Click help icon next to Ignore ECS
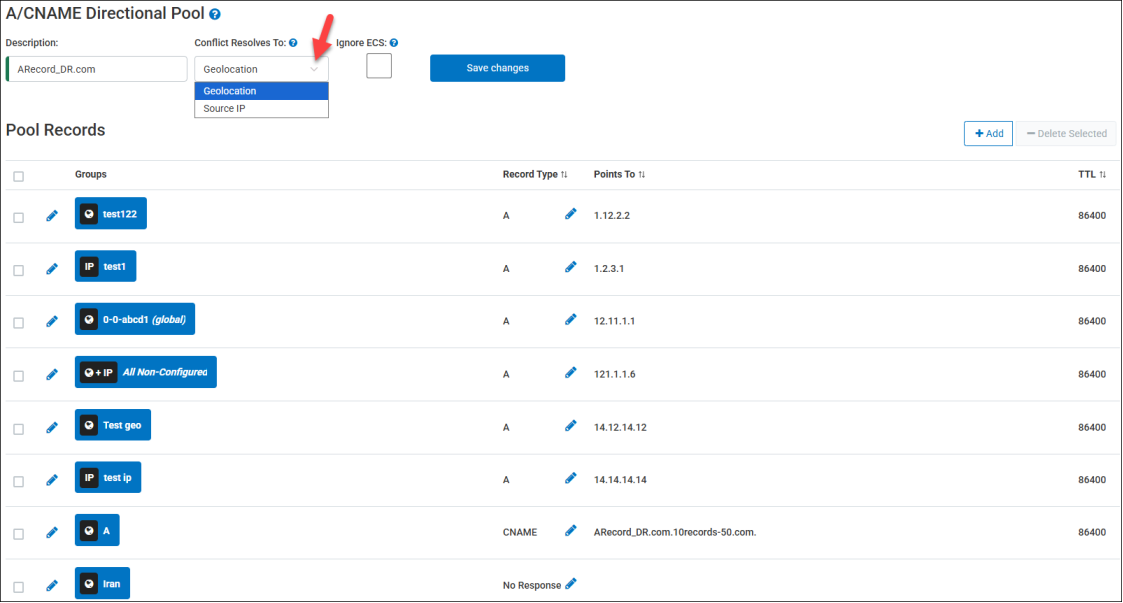This screenshot has width=1123, height=603. (x=394, y=43)
